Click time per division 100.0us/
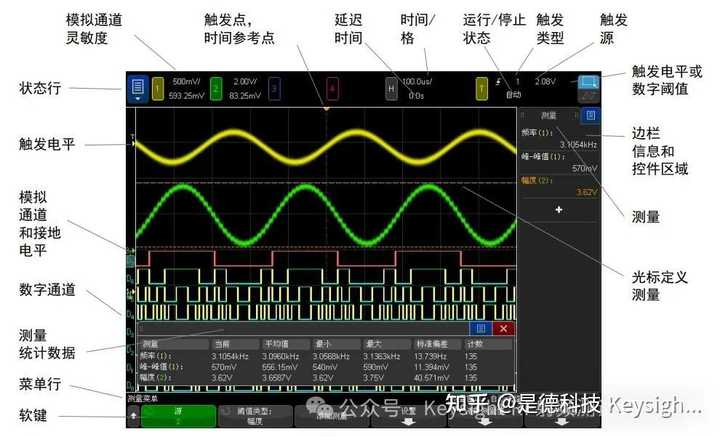Image resolution: width=720 pixels, height=437 pixels. coord(416,82)
